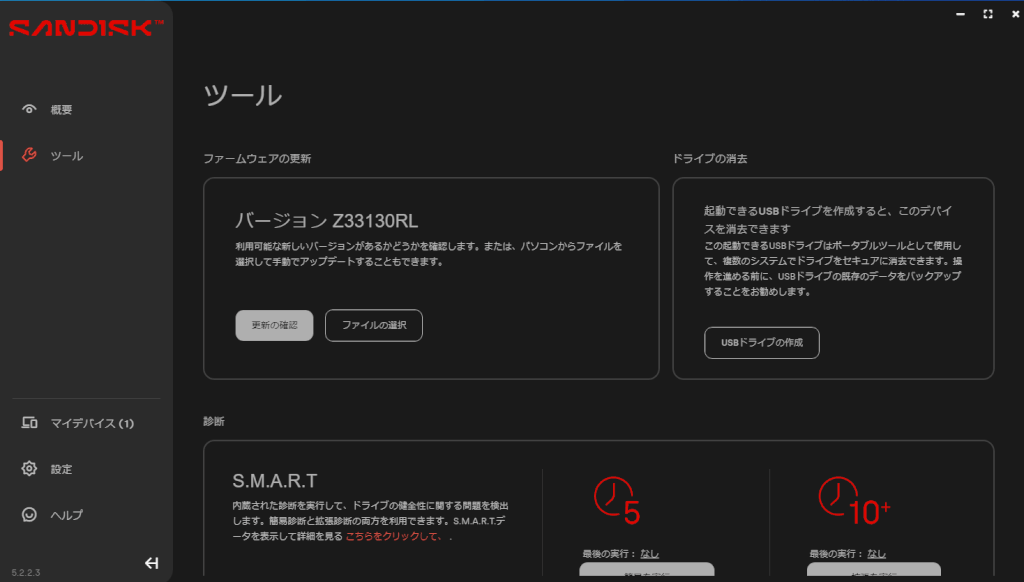This screenshot has width=1024, height=582.
Task: Click the なし link under the 10+ clock
Action: click(876, 553)
